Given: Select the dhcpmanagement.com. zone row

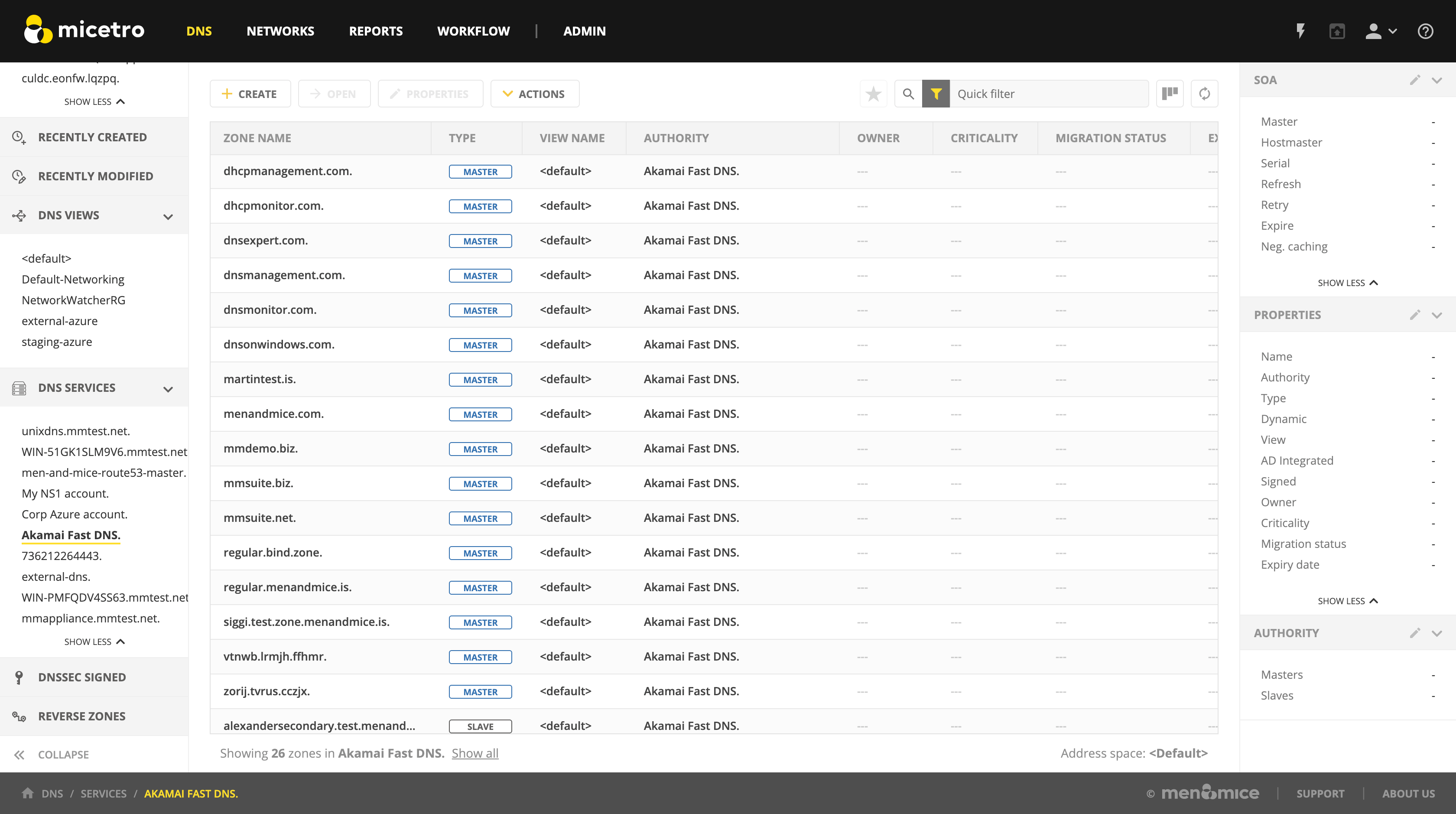Looking at the screenshot, I should [x=714, y=171].
